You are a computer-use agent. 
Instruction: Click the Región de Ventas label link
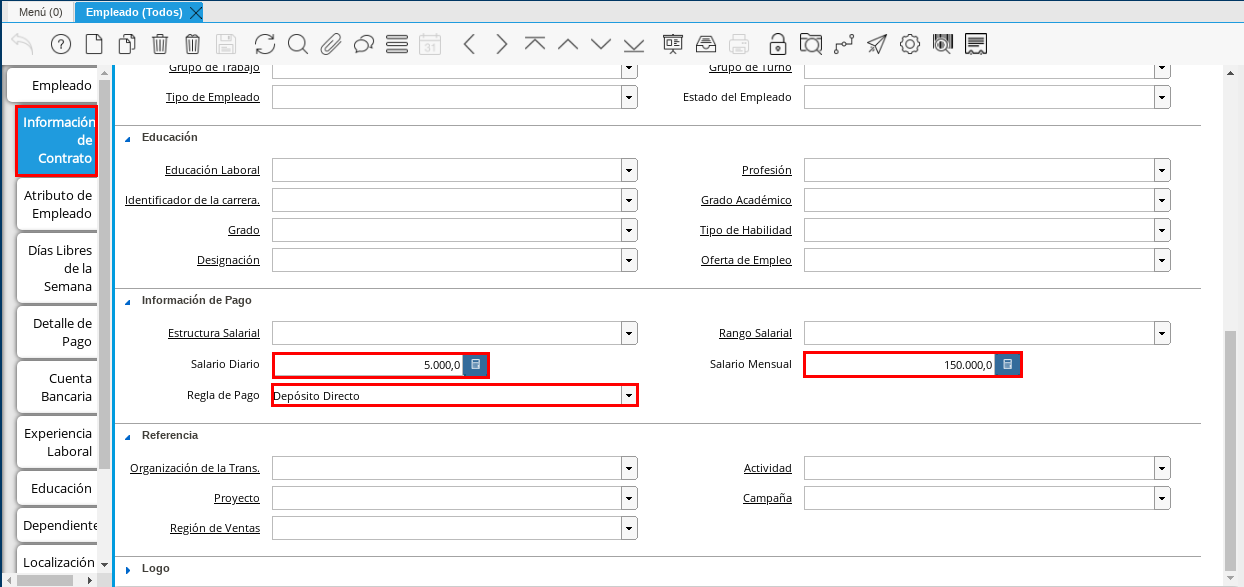[x=215, y=528]
